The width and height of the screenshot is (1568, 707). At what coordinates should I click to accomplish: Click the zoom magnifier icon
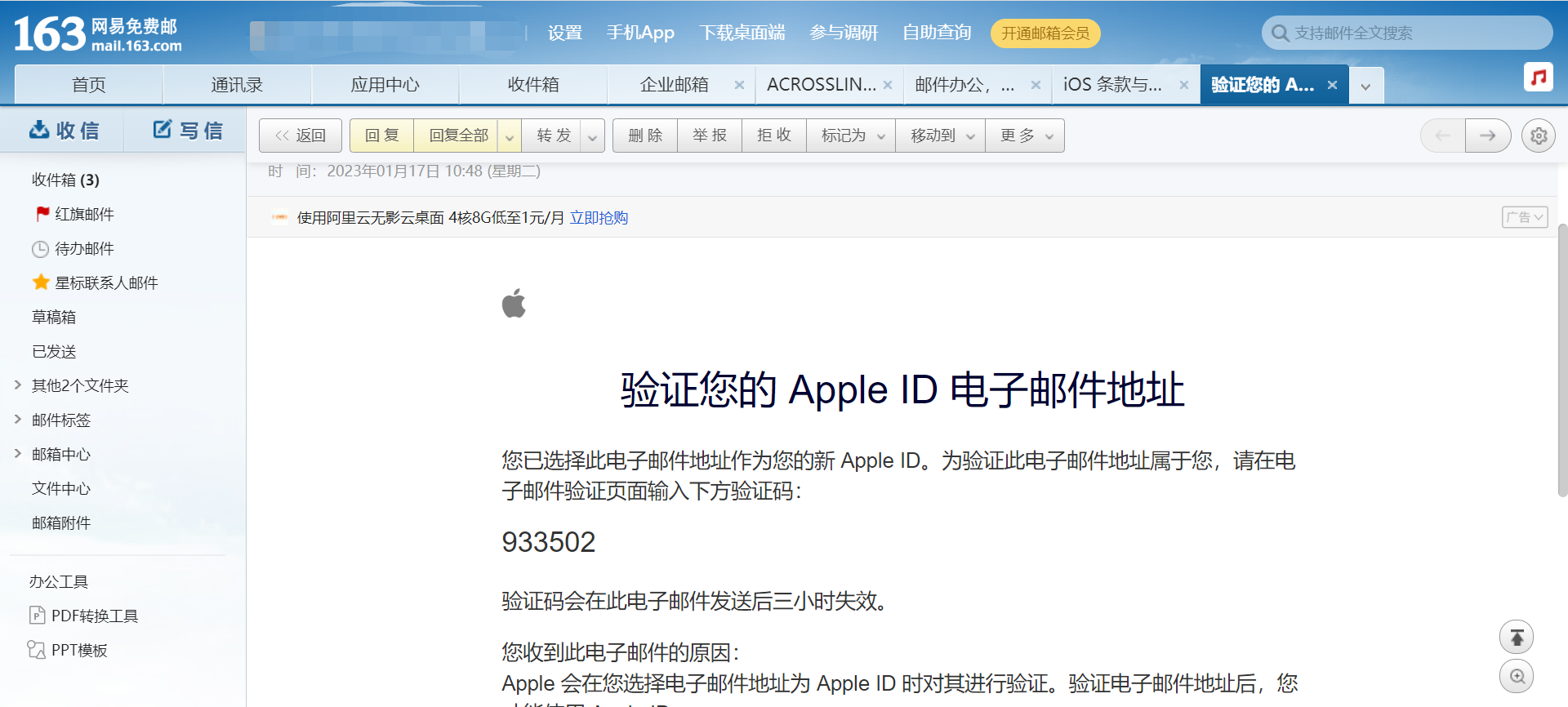[x=1517, y=676]
